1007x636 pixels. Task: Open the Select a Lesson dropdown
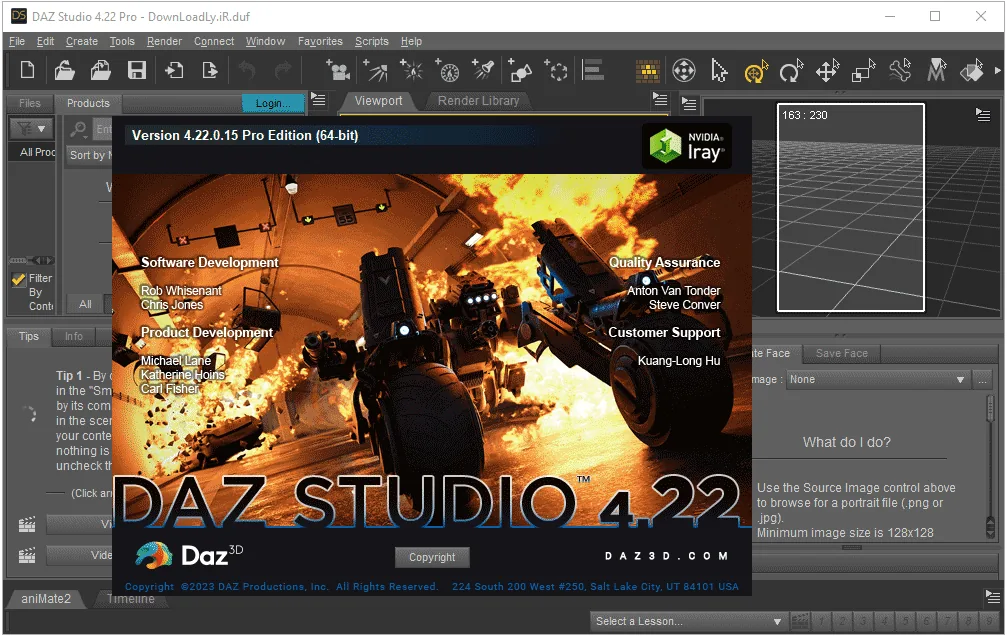(688, 621)
